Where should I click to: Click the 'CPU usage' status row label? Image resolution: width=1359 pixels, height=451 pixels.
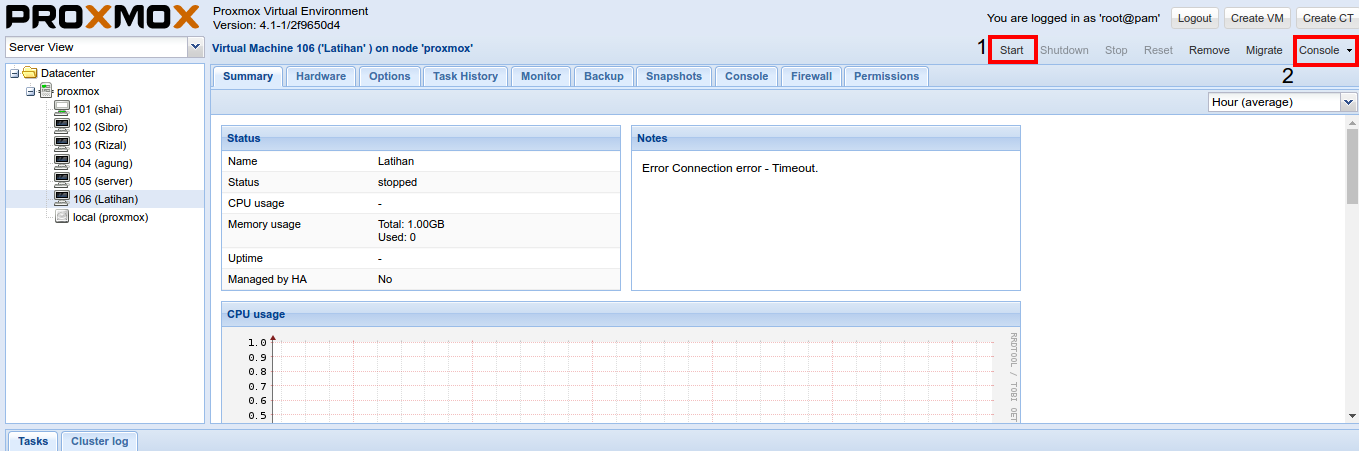click(x=256, y=203)
